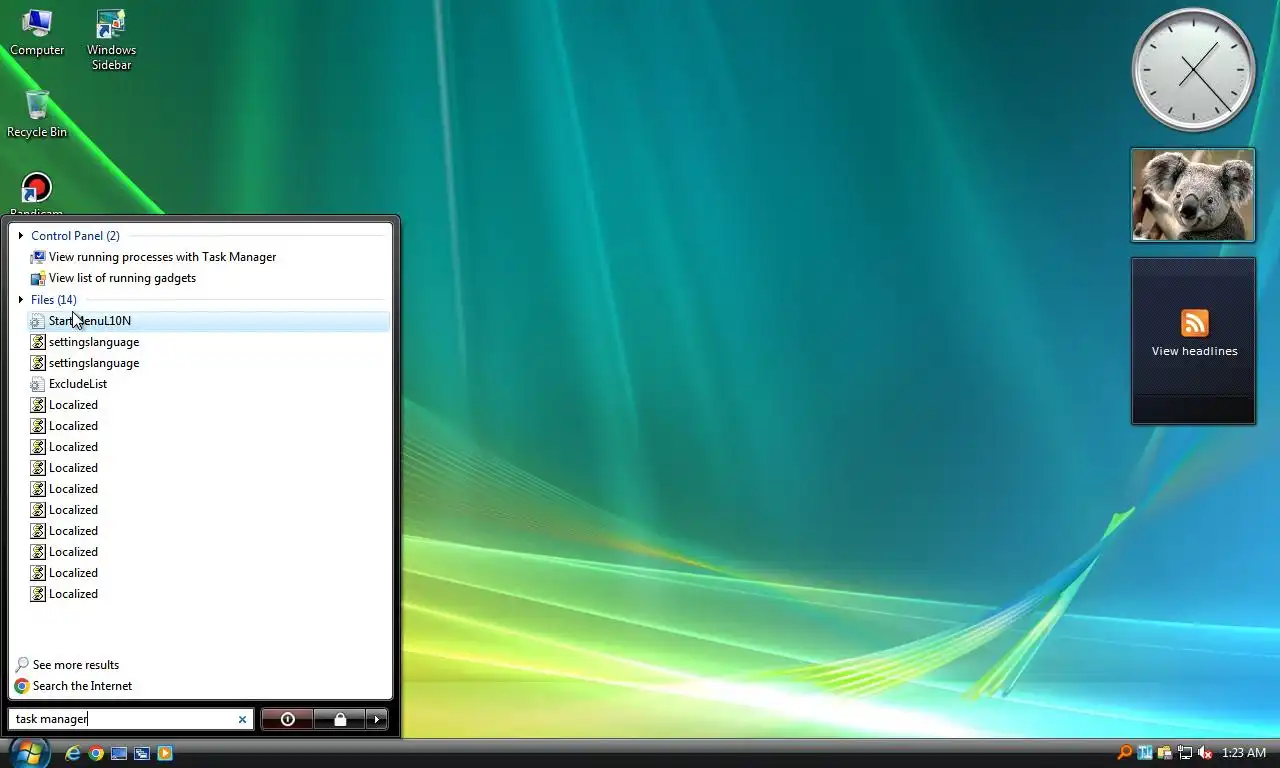This screenshot has width=1280, height=768.
Task: Click the koala picture in Slide Show gadget
Action: [1193, 195]
